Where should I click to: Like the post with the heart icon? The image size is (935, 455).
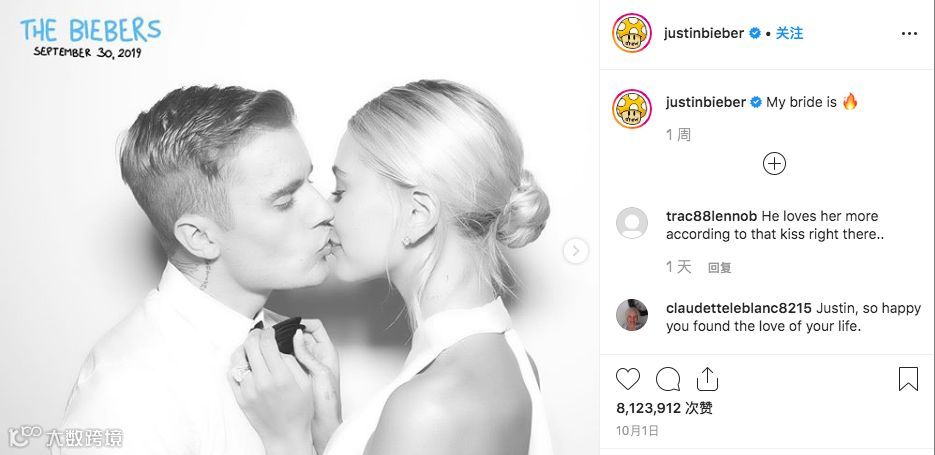[627, 379]
